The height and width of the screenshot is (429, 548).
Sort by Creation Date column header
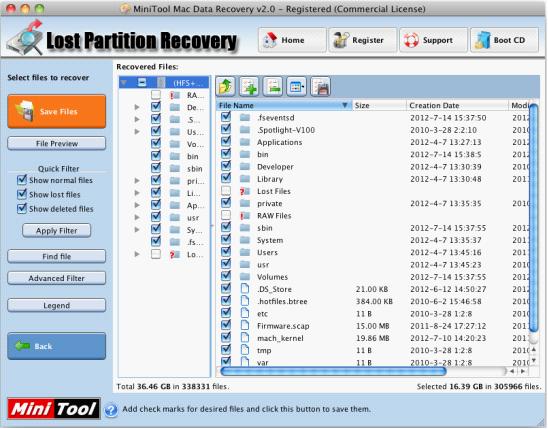[x=457, y=105]
